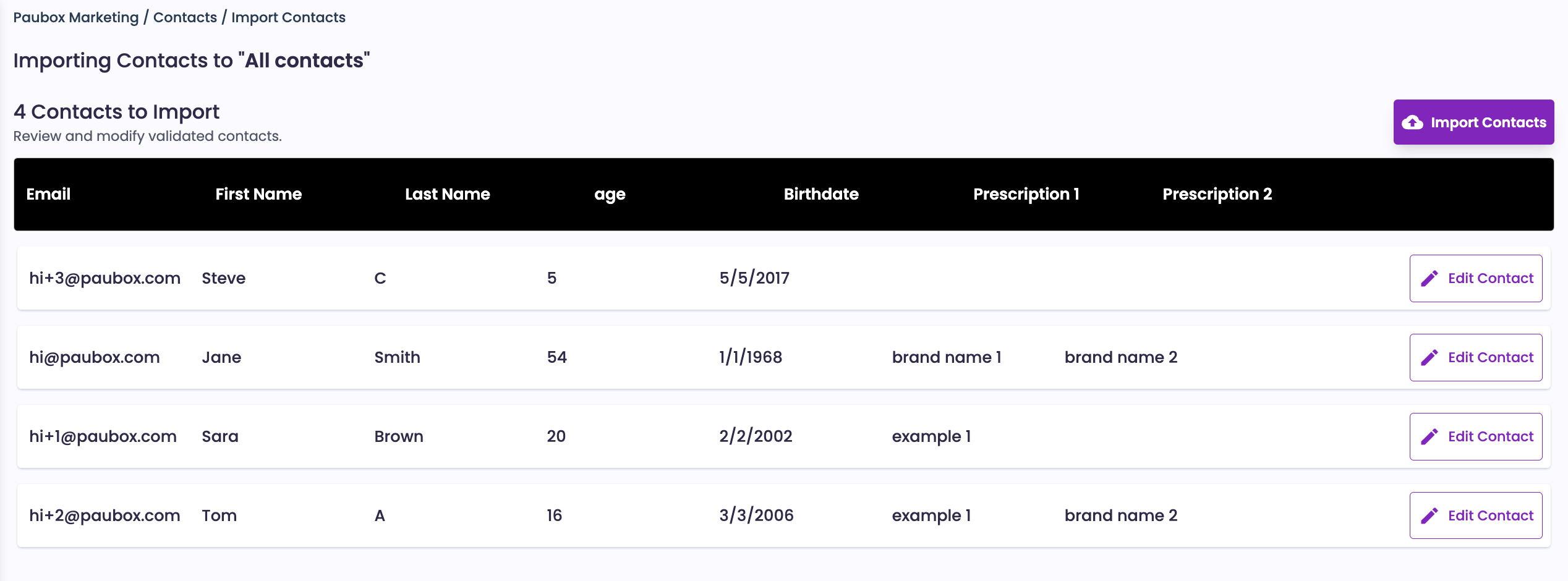Click the age column header

tap(610, 194)
